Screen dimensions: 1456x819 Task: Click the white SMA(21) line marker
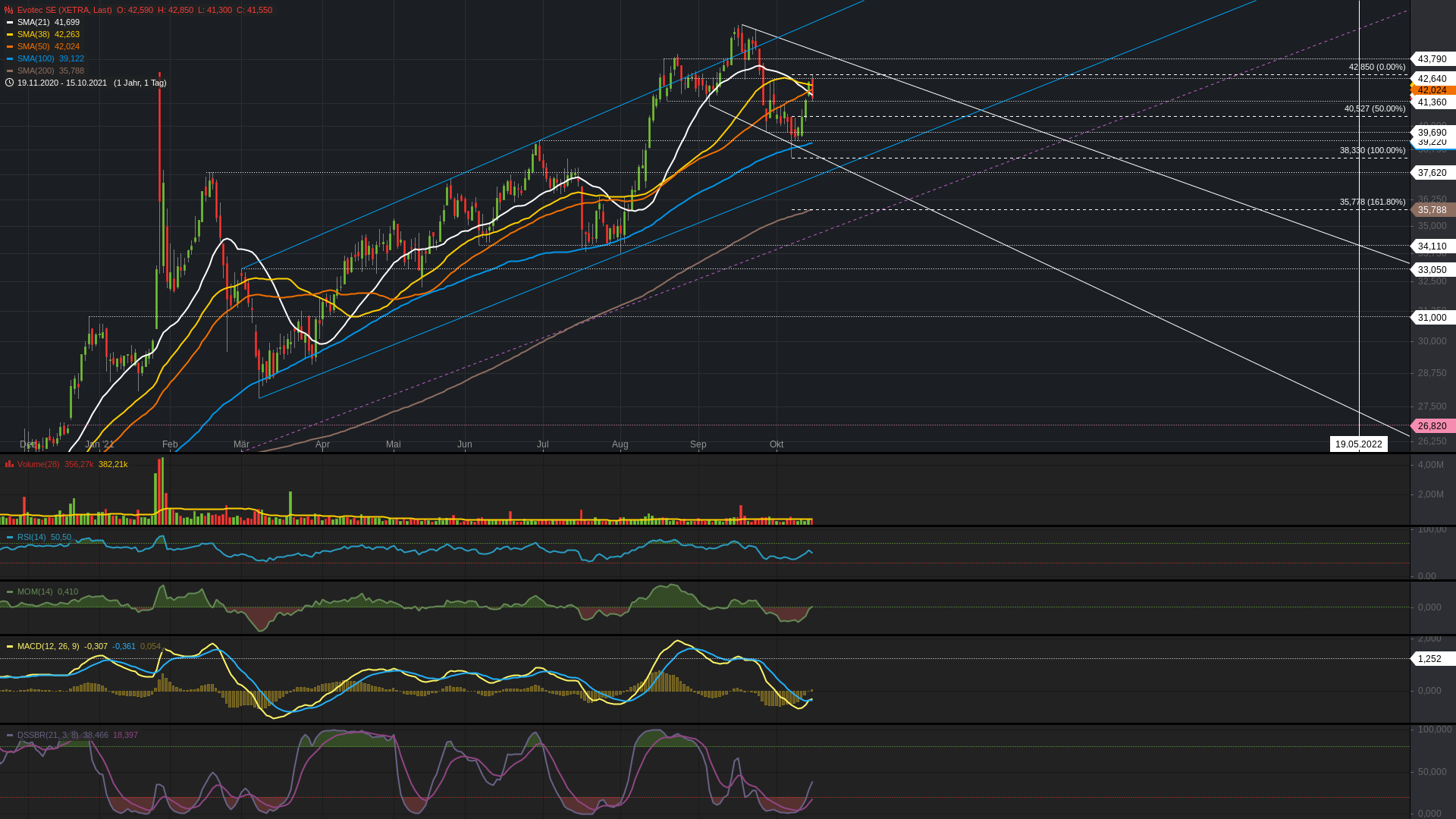coord(10,23)
